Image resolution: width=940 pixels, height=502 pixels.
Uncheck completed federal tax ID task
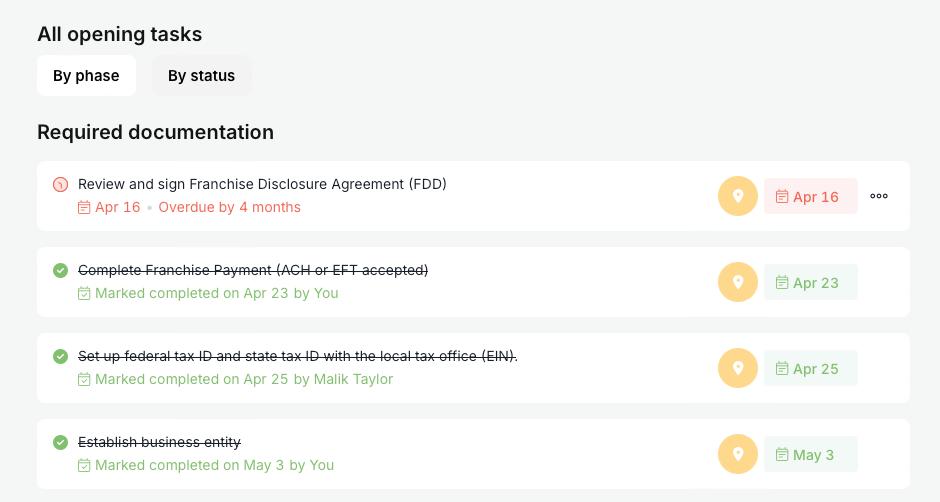60,356
